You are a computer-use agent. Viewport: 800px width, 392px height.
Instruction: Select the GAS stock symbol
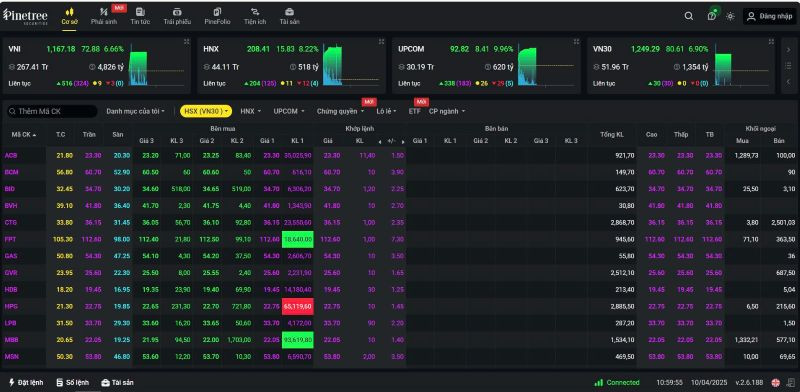(11, 256)
